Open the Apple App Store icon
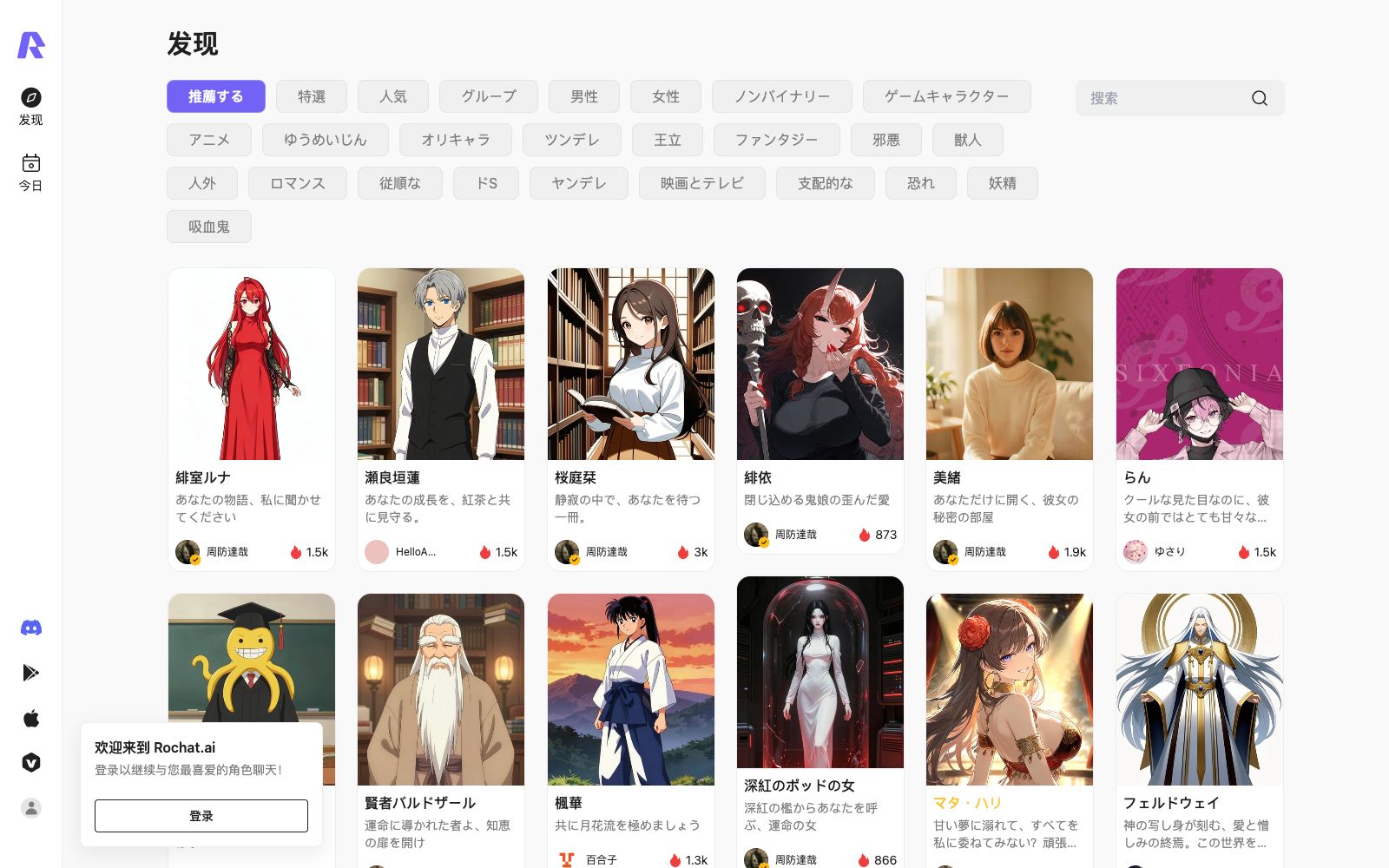The image size is (1389, 868). 31,718
